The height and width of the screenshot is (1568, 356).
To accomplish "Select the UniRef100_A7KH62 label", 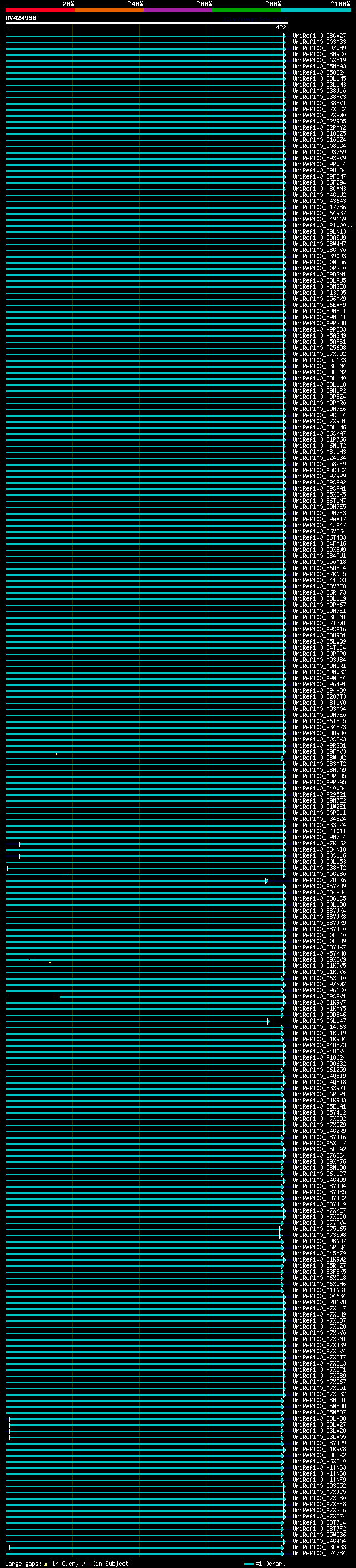I will point(319,844).
